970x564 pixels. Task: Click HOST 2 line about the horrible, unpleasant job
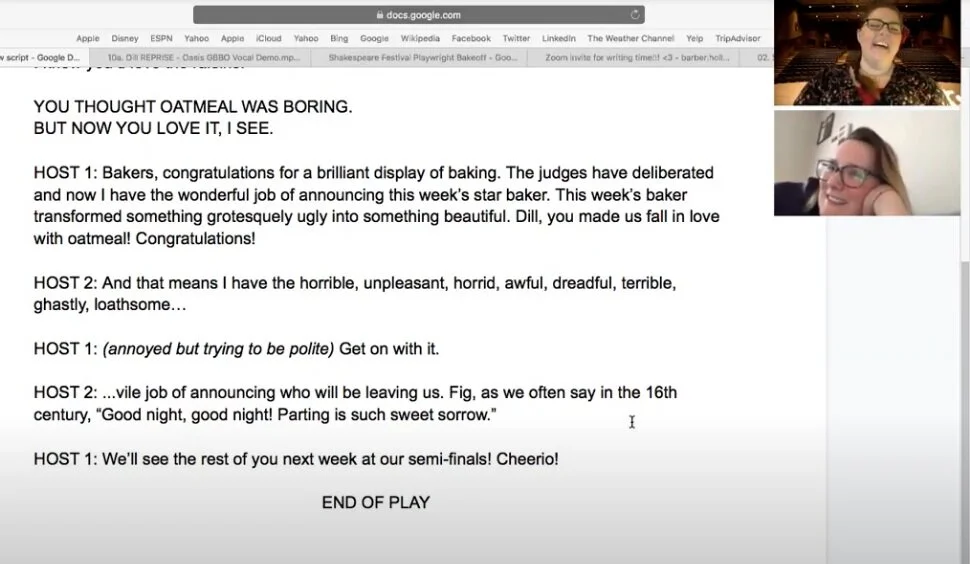[355, 294]
